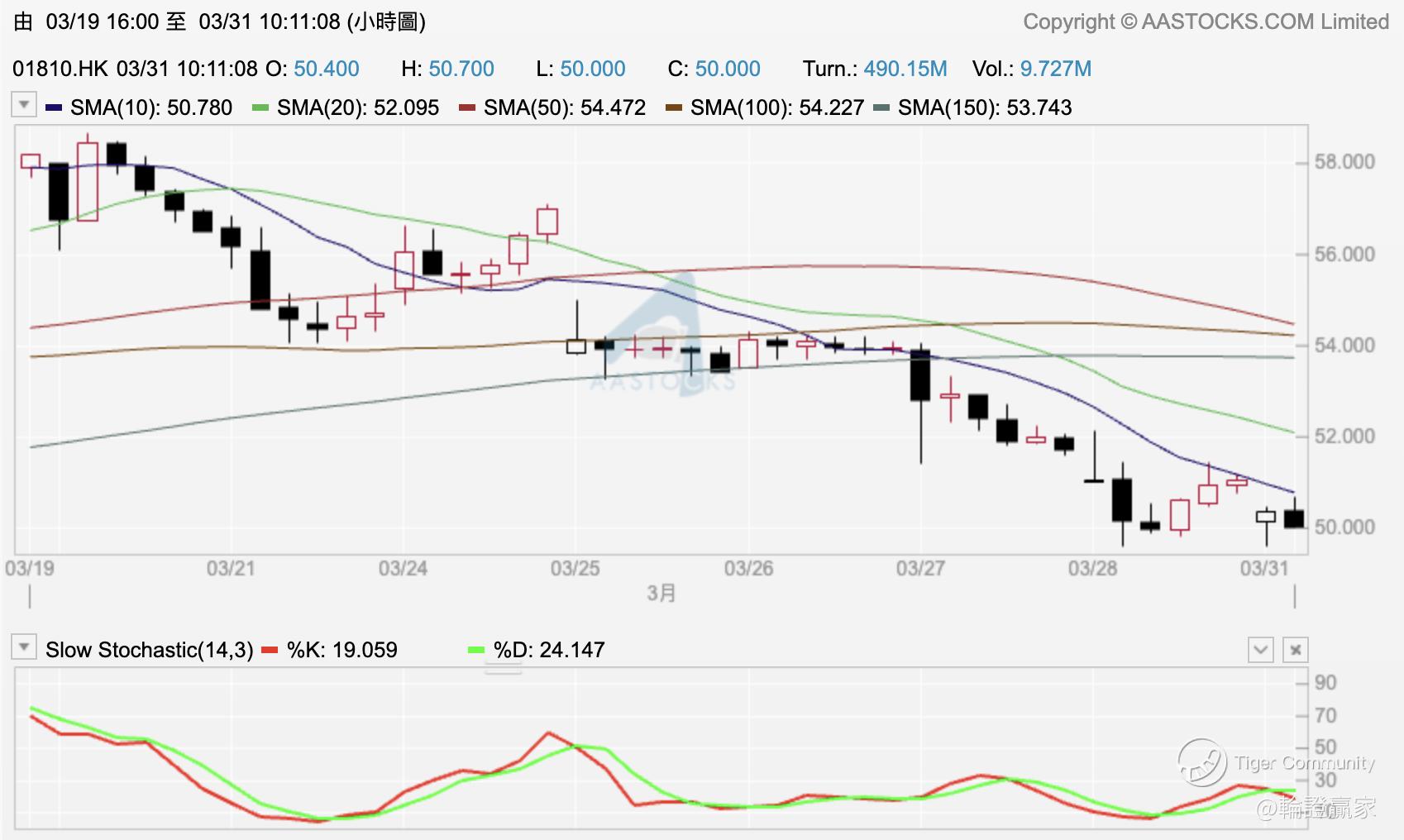The image size is (1404, 840).
Task: Click the SMA(100) brown legend swatch
Action: tap(674, 107)
